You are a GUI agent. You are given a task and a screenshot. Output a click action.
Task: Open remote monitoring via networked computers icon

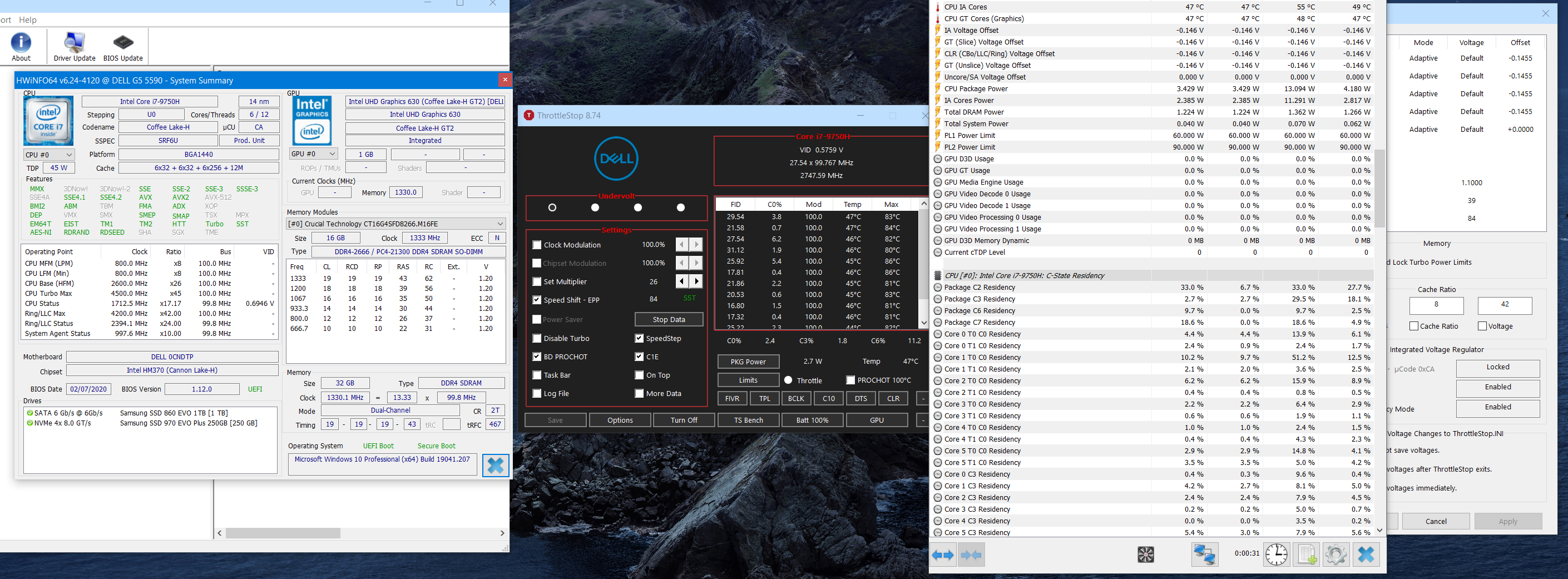pyautogui.click(x=1205, y=555)
